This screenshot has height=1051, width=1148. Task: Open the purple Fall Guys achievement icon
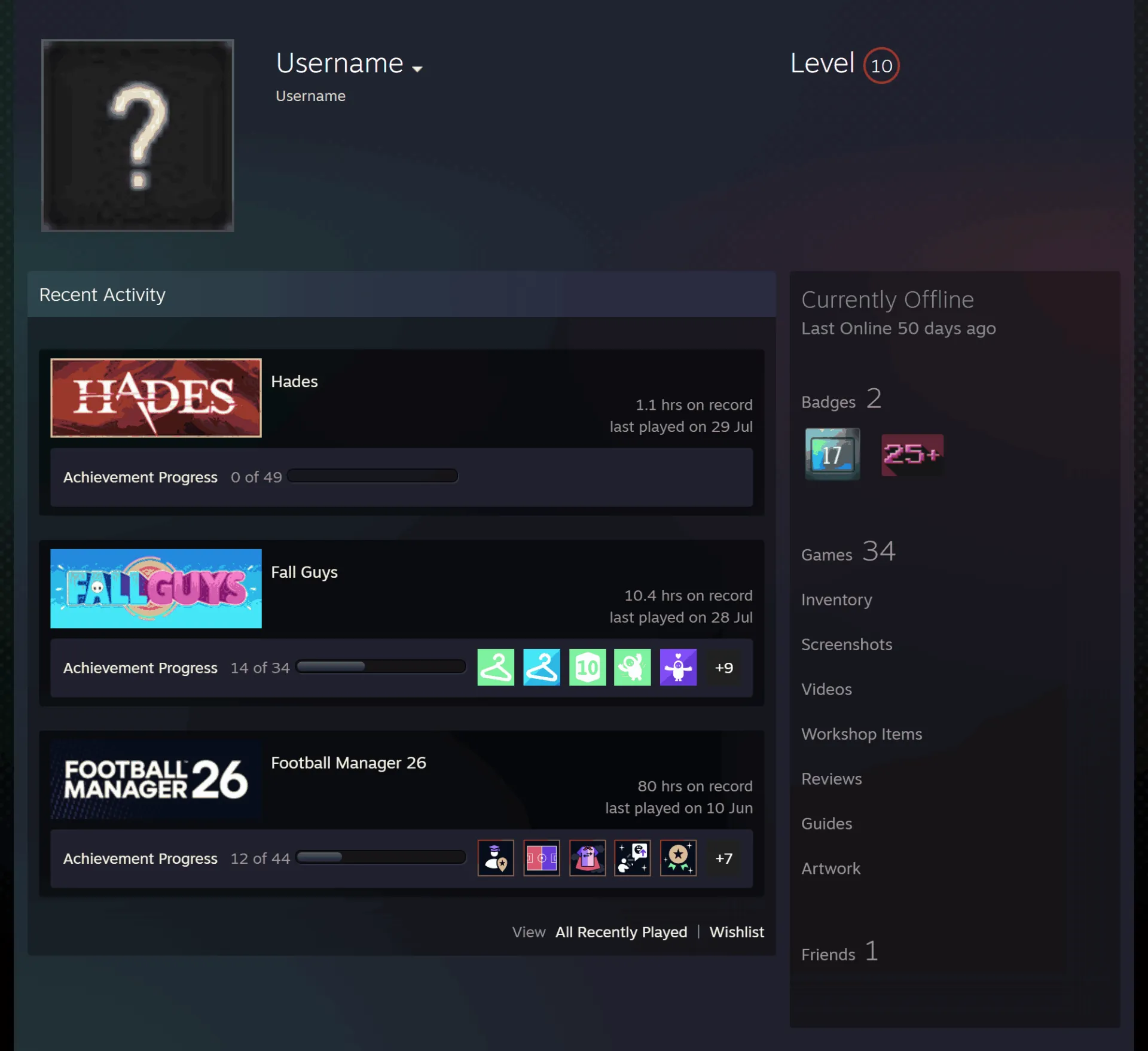(678, 667)
